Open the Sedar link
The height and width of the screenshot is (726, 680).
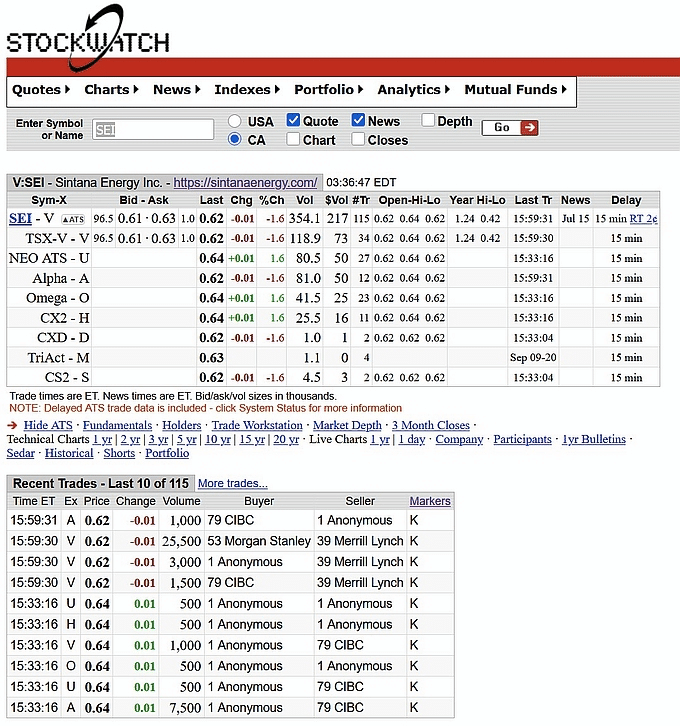pos(20,453)
